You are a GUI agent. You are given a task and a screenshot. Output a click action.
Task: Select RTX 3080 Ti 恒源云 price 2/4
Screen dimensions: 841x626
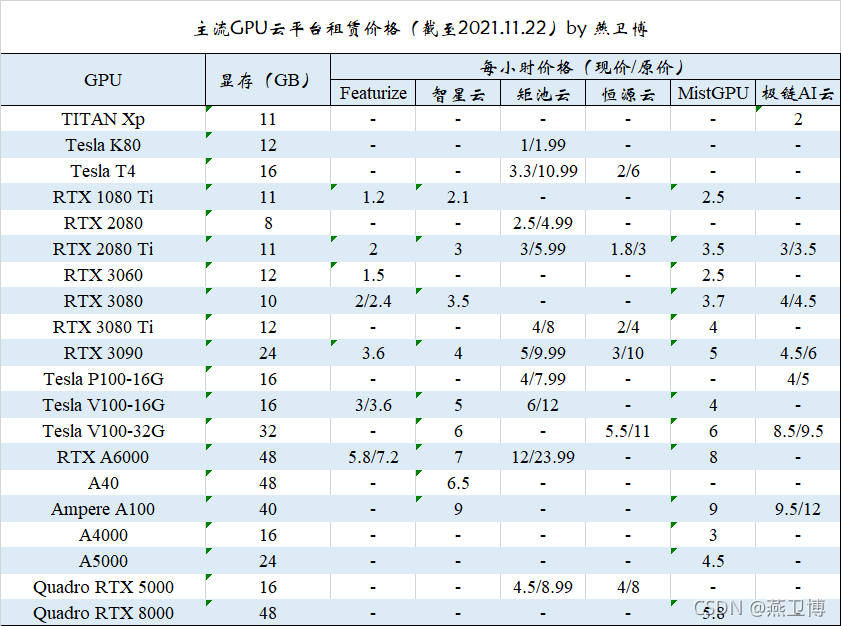click(628, 327)
